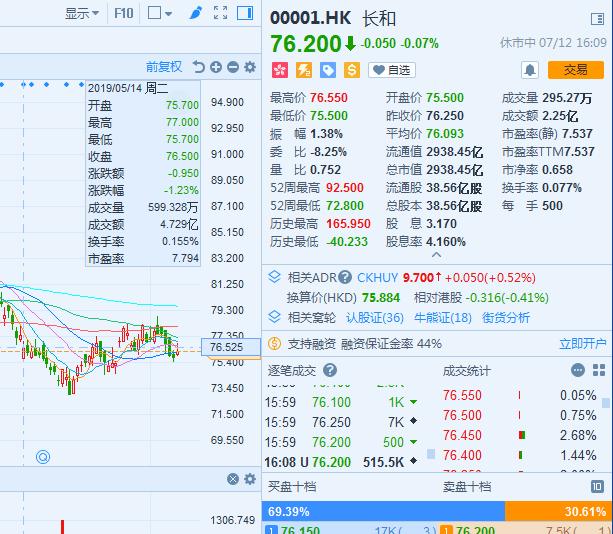Screen dimensions: 613x534
Task: Click the circular Q icon on chart
Action: click(x=43, y=457)
